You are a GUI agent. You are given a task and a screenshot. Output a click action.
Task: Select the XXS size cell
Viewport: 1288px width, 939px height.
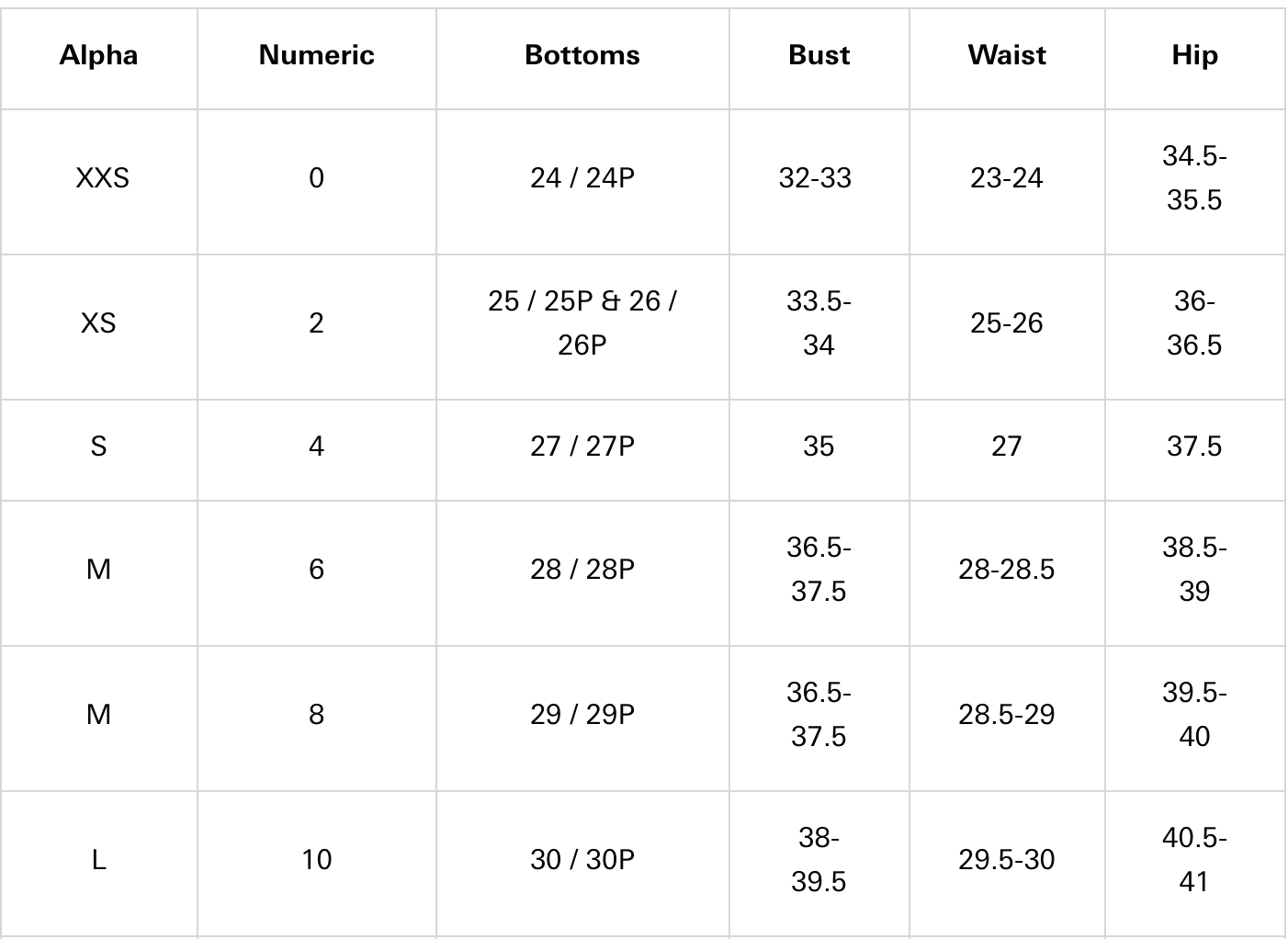point(101,177)
